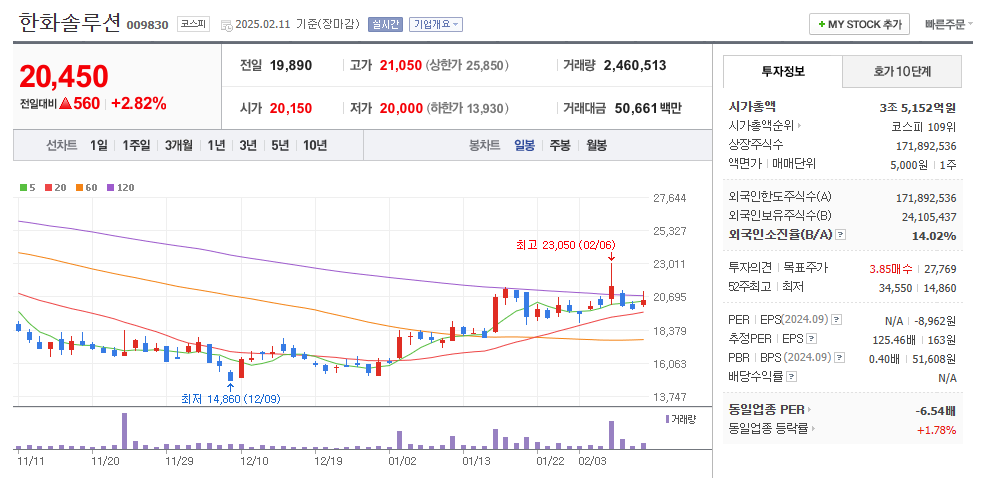The image size is (983, 478).
Task: Click the 최고 23,050 (02/06) chart marker
Action: pos(564,245)
